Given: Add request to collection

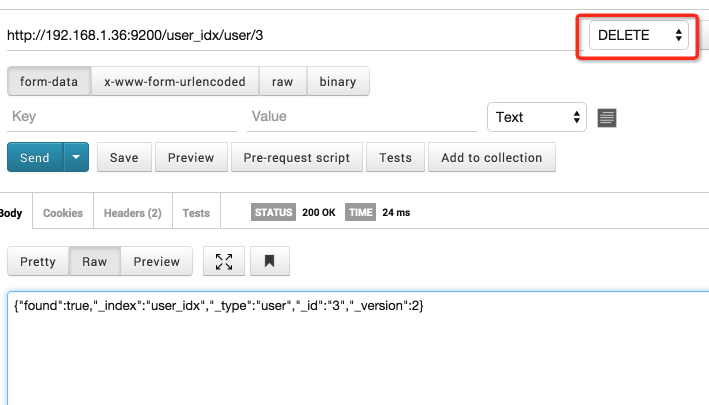Looking at the screenshot, I should pos(492,157).
